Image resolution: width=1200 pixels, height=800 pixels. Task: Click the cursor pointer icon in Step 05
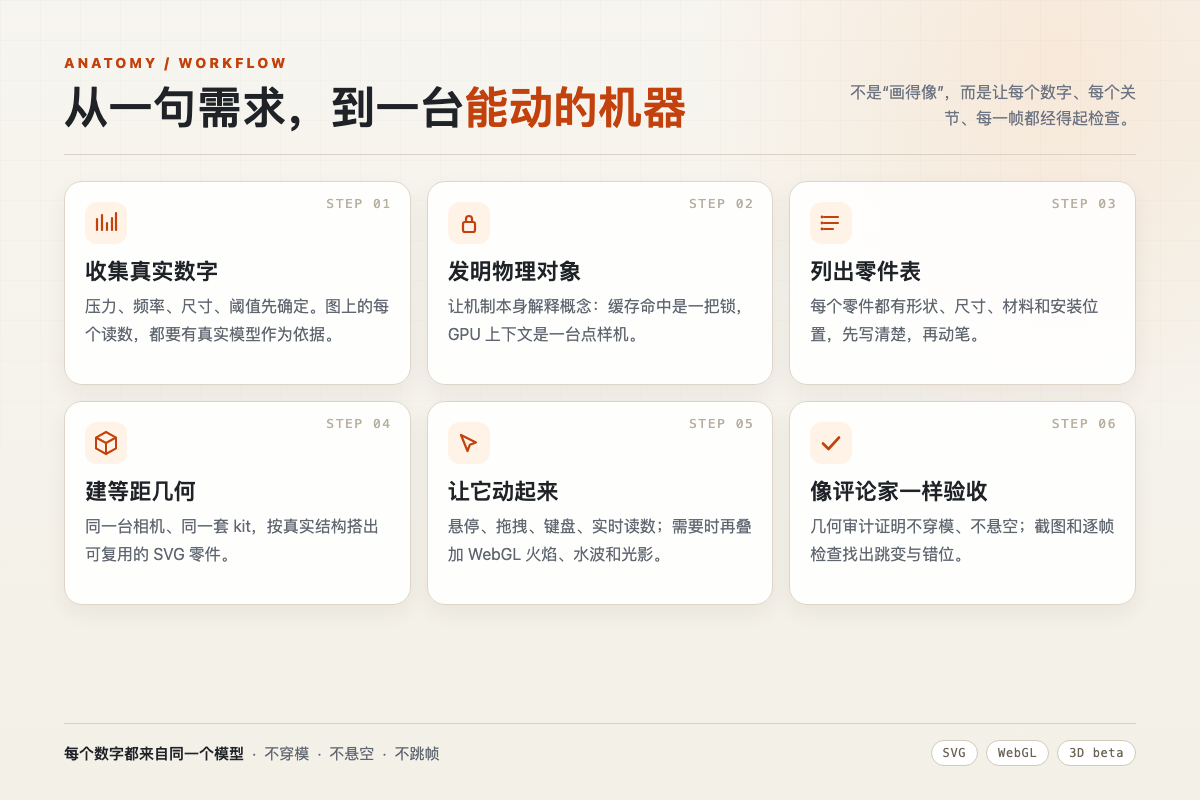(469, 443)
